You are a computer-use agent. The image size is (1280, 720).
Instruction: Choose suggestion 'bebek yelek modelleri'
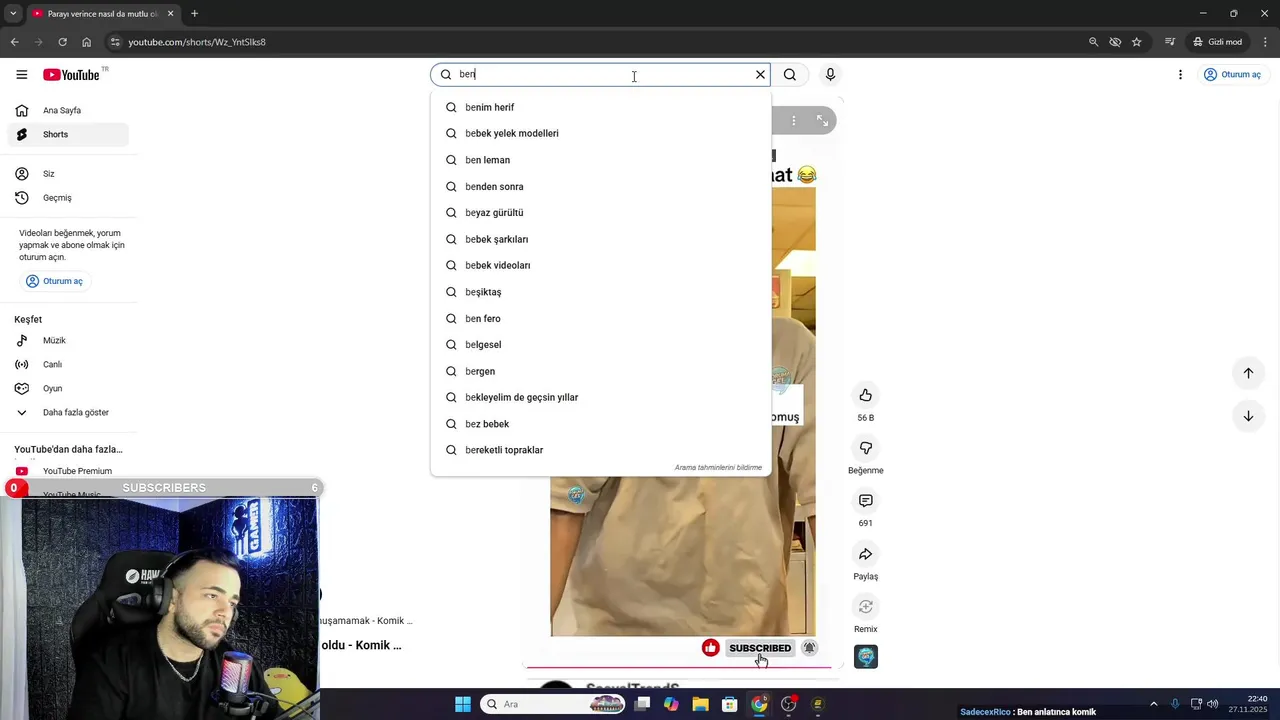[601, 133]
